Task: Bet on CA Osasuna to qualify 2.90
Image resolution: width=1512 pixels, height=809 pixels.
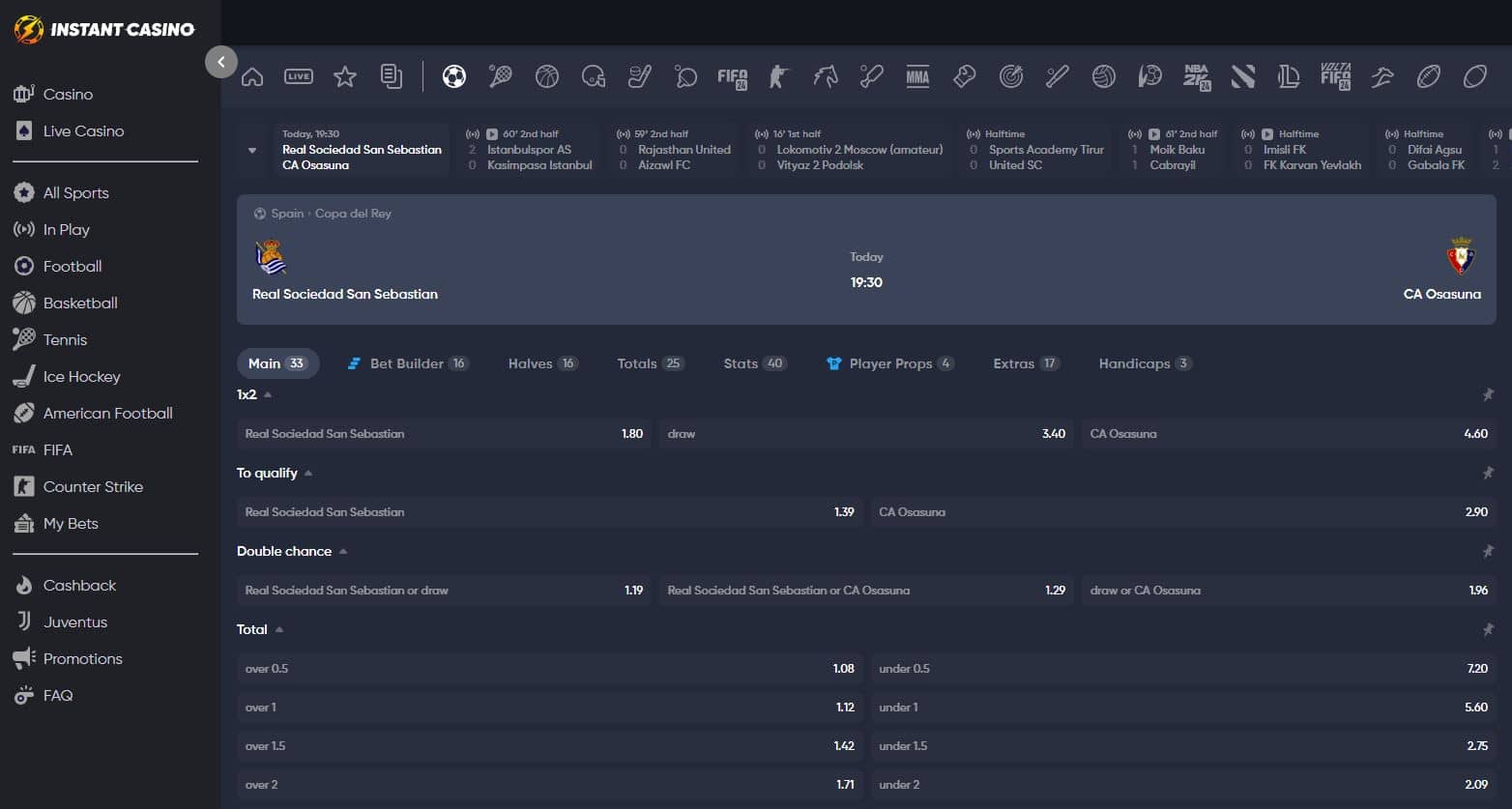Action: point(1183,512)
